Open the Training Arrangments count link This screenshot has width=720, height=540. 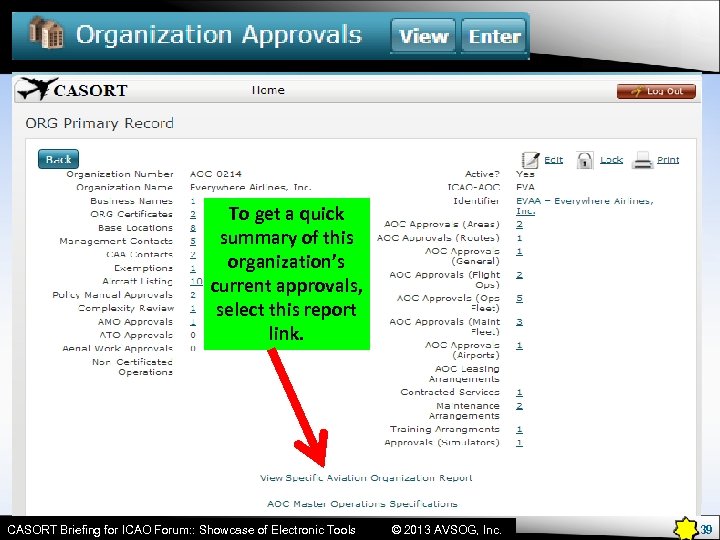click(519, 429)
